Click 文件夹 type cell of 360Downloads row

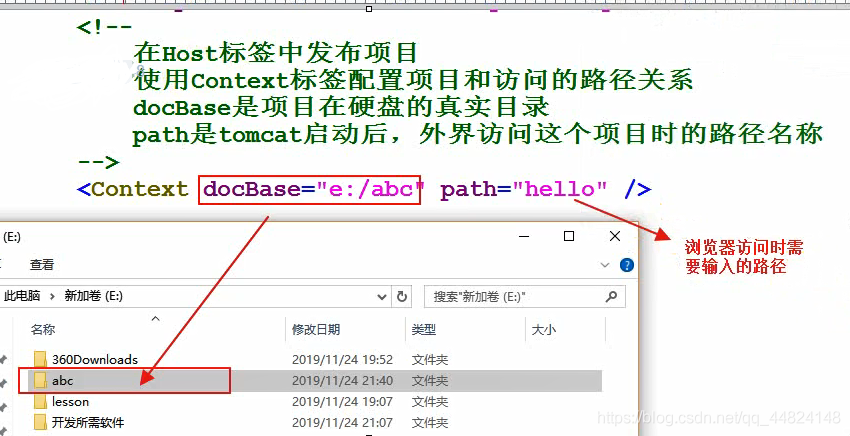click(x=430, y=360)
